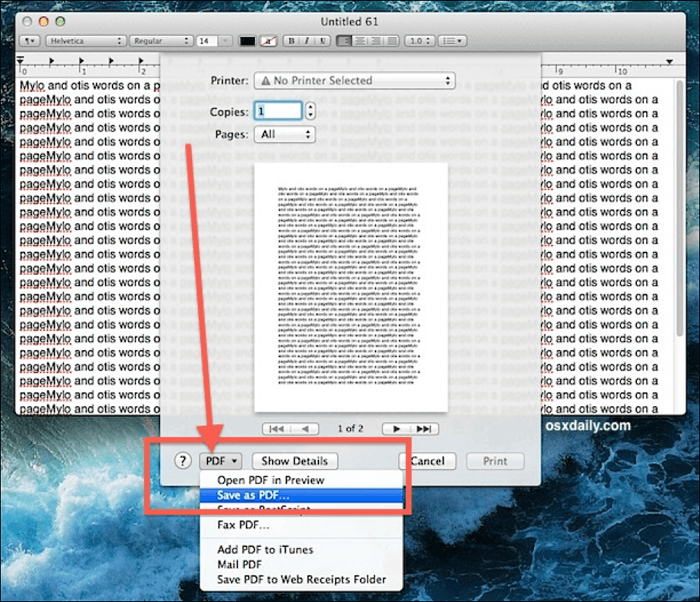Select left text alignment button
Image resolution: width=700 pixels, height=602 pixels.
(344, 41)
